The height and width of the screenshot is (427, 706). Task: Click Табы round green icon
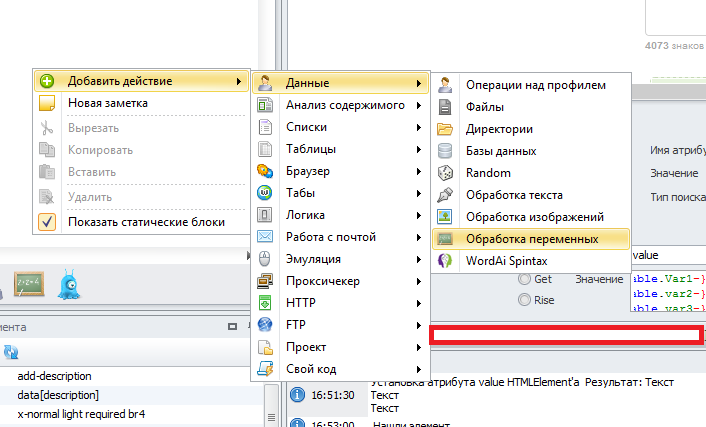pyautogui.click(x=265, y=193)
